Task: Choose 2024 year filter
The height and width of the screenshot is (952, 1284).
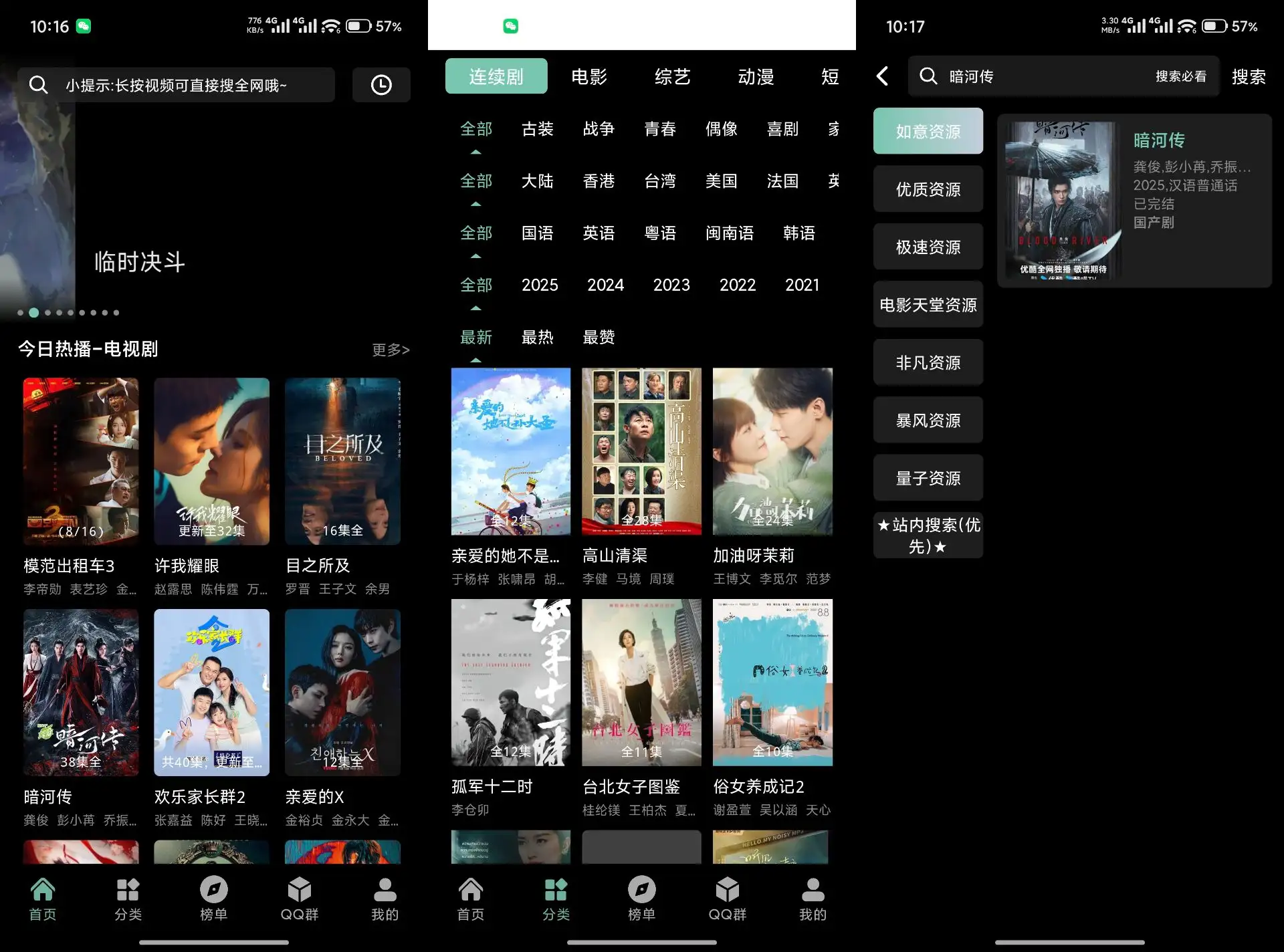Action: pos(605,285)
